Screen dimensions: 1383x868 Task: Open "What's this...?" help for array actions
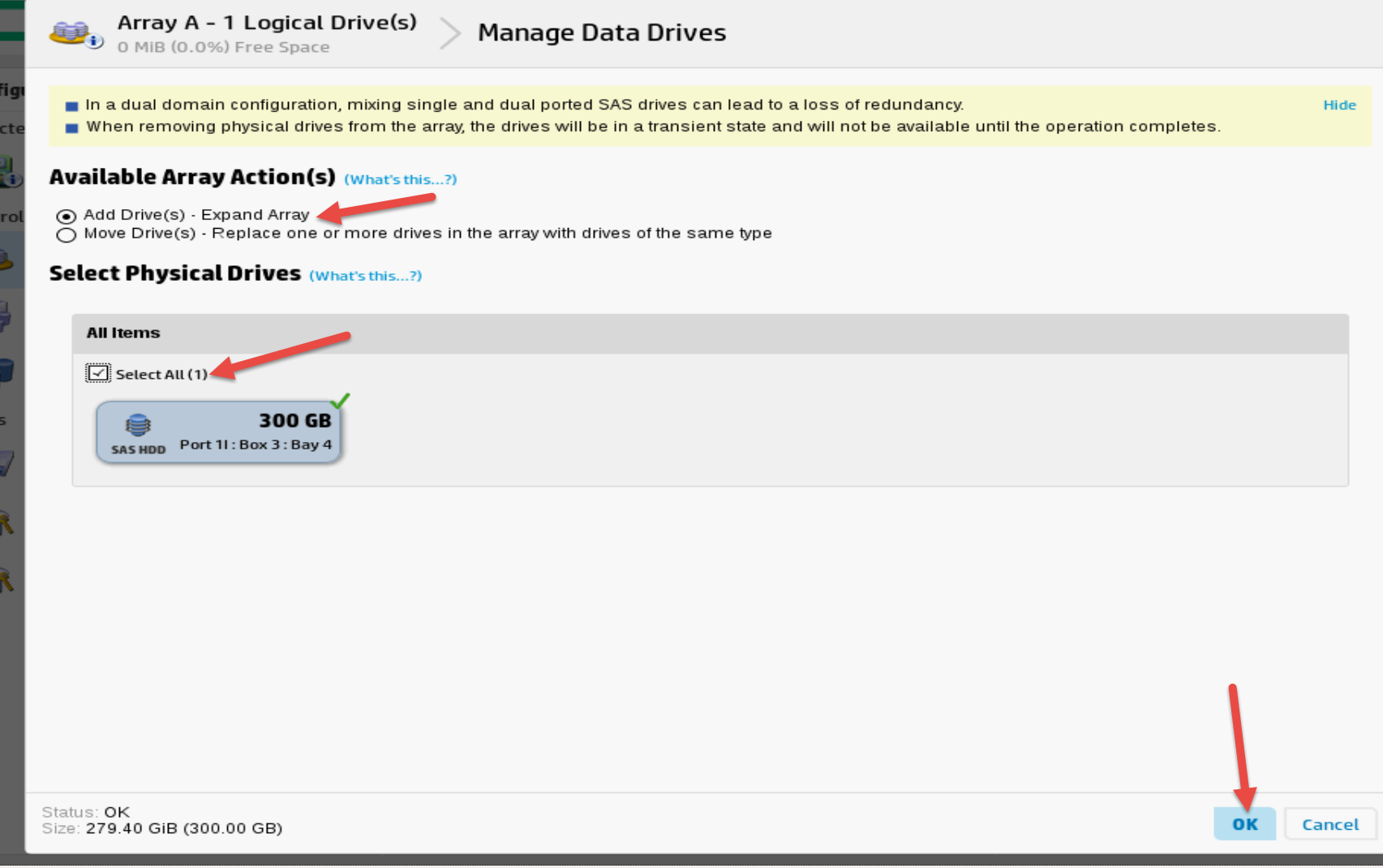[400, 179]
